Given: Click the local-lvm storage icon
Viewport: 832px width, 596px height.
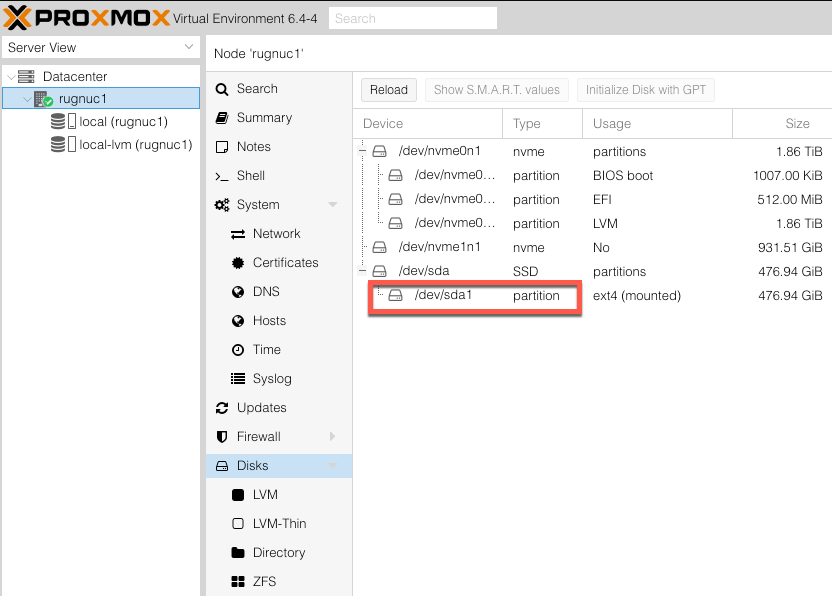Looking at the screenshot, I should click(63, 144).
